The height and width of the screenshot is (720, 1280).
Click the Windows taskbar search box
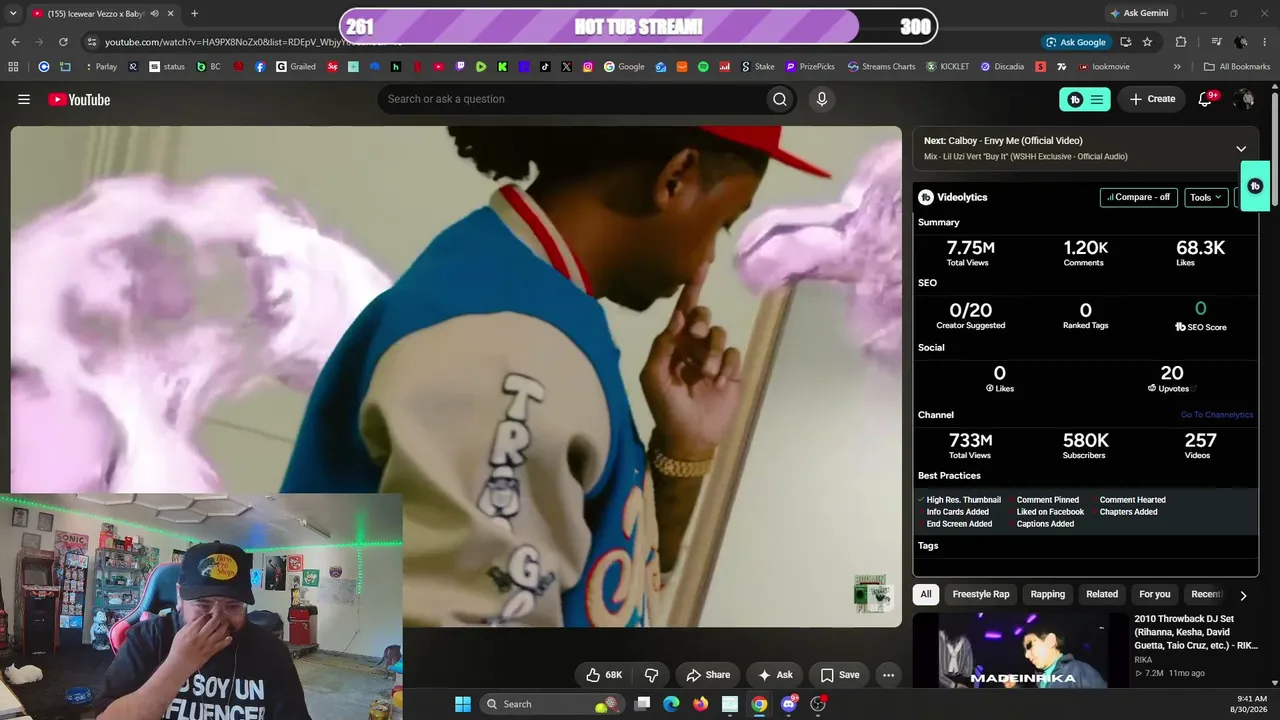pos(550,704)
